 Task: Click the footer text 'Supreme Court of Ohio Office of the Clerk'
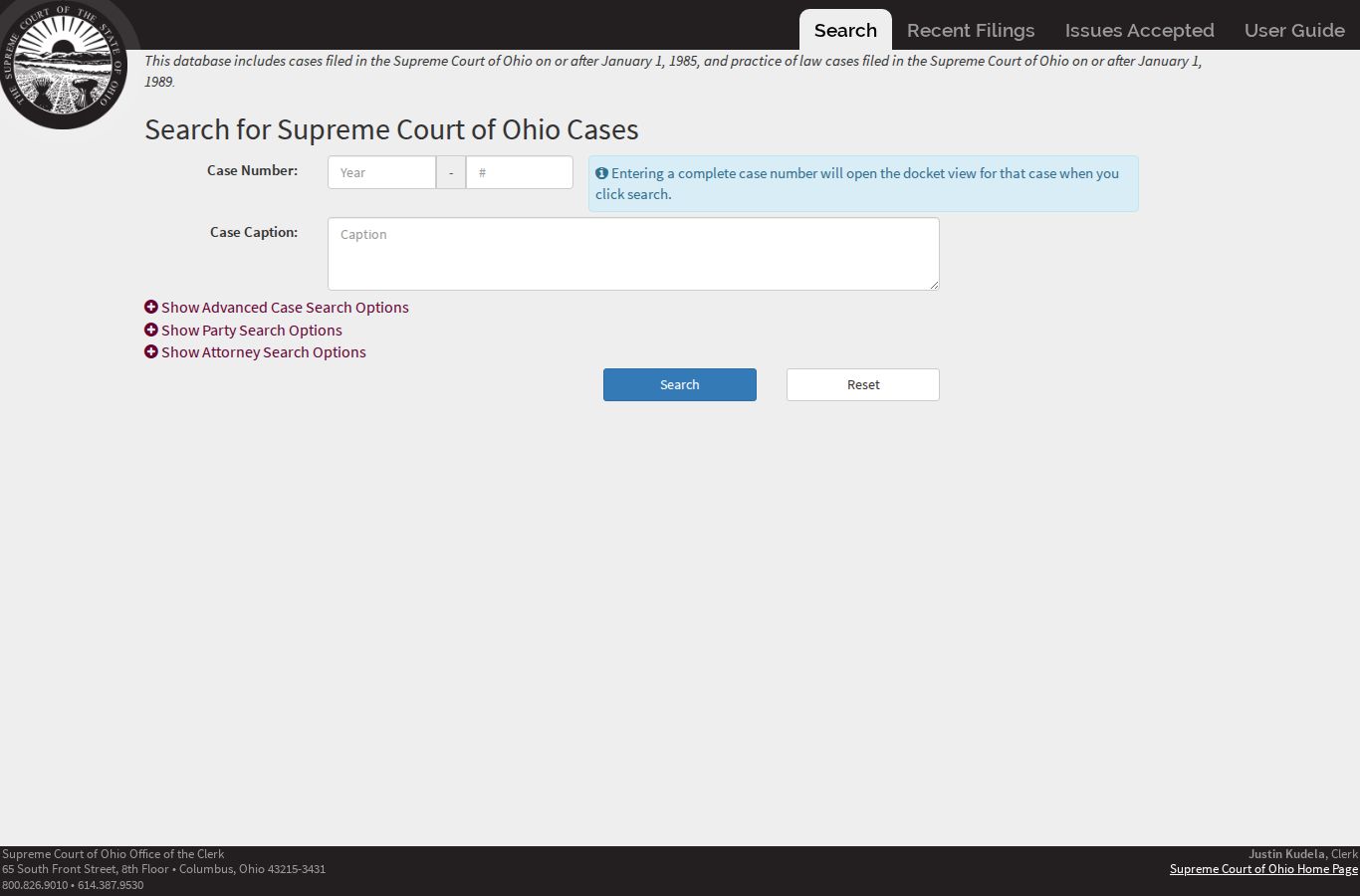click(x=113, y=854)
